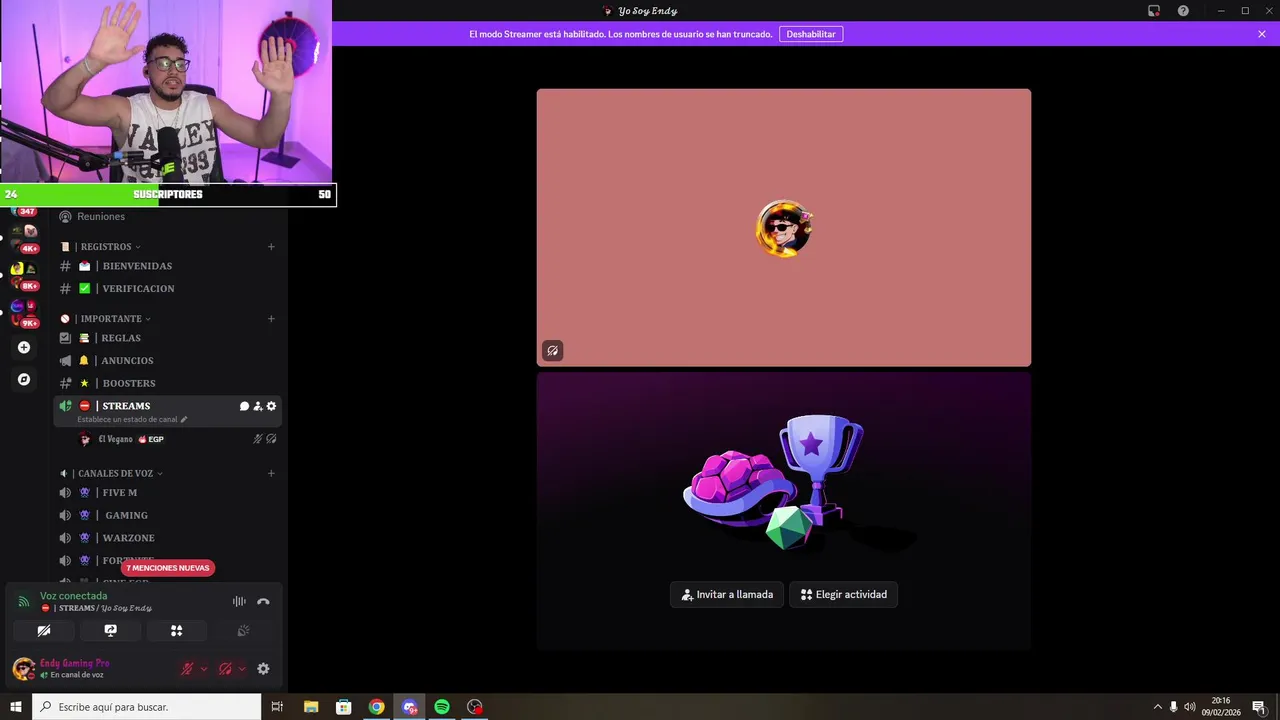Screen dimensions: 1280x720
Task: Click Deshabilitar streamer mode button
Action: (x=811, y=34)
